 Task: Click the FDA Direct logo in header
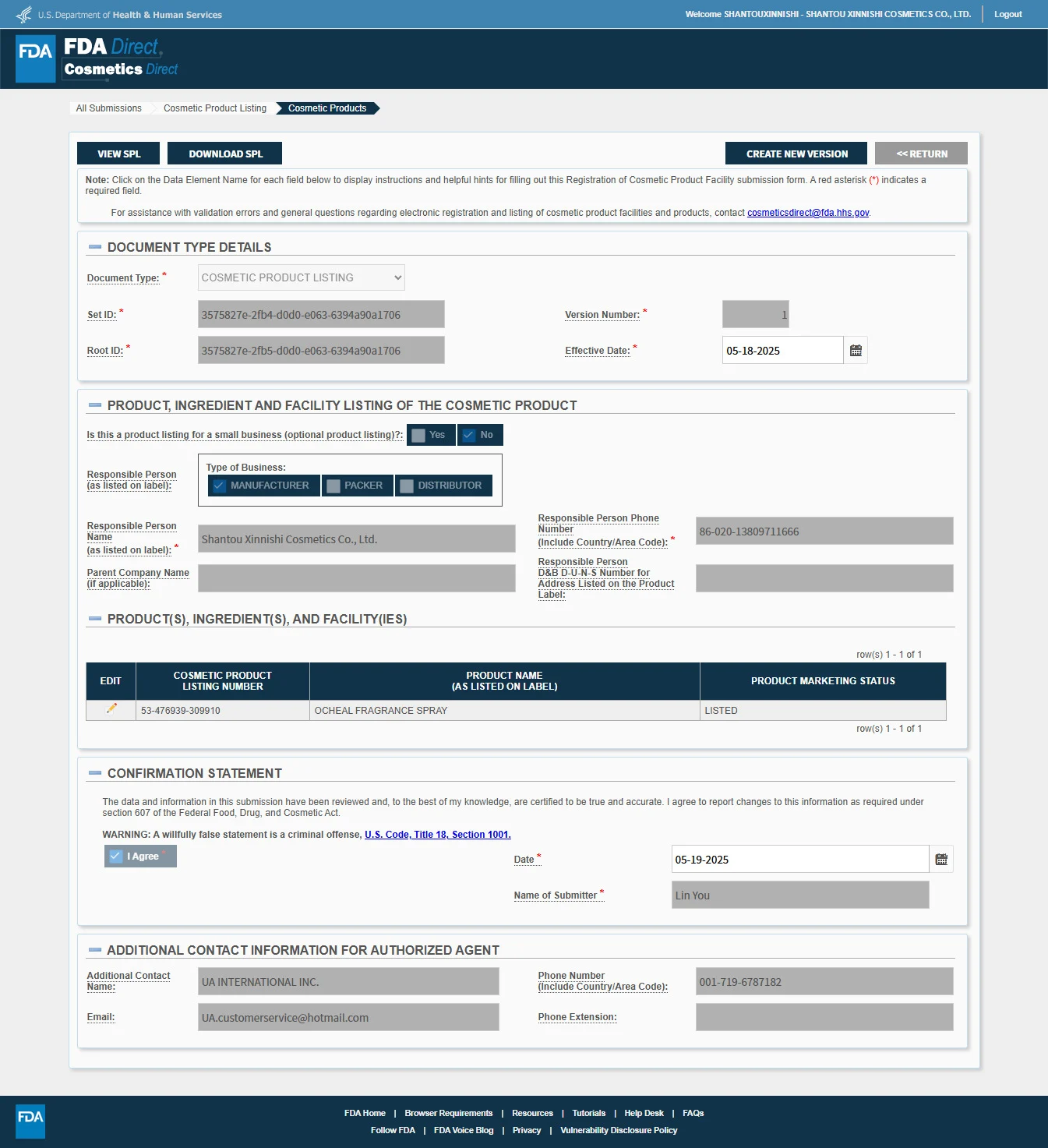point(97,58)
